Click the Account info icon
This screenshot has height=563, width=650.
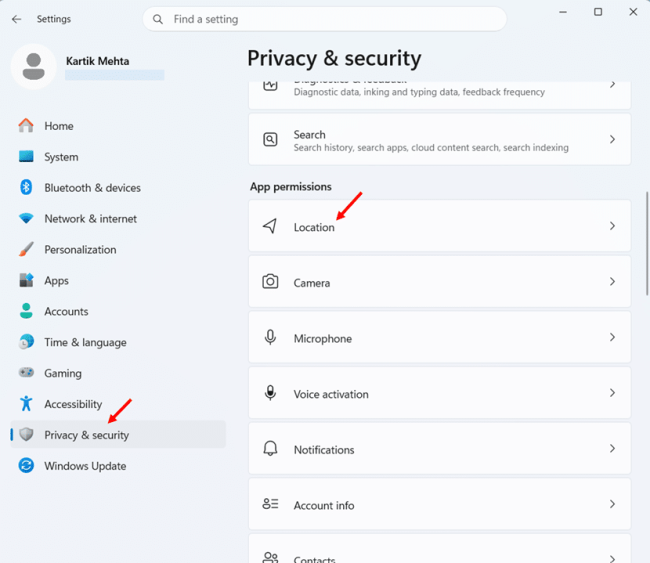270,504
